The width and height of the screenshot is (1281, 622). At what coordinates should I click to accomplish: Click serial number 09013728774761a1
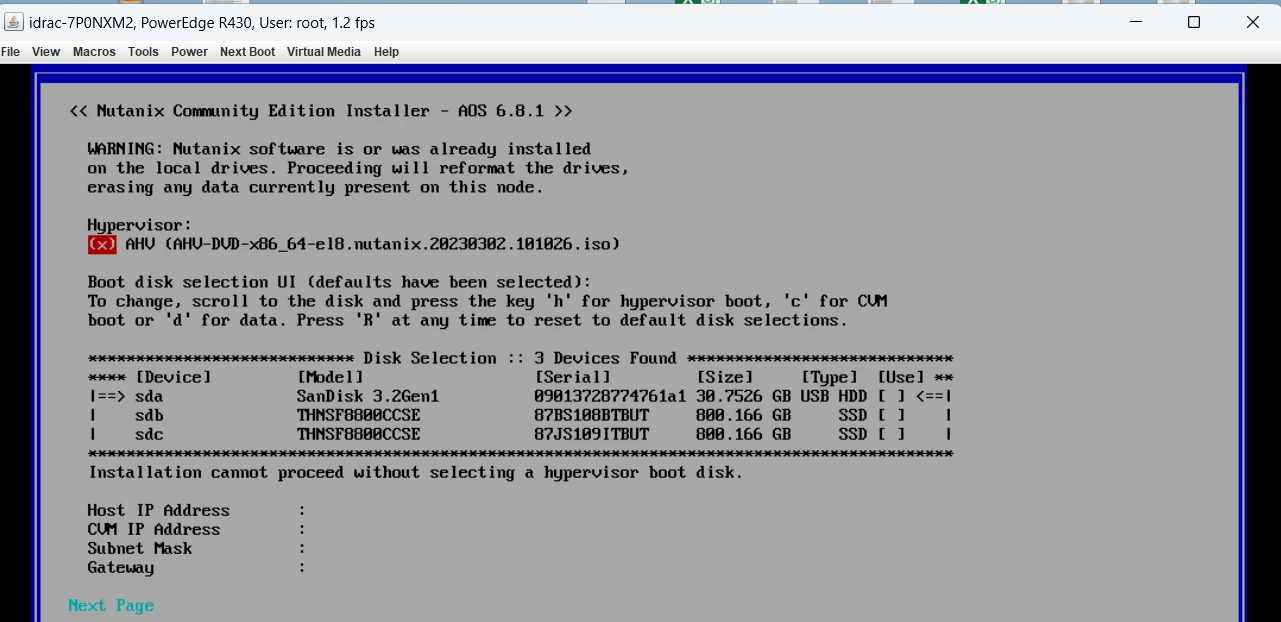click(x=610, y=397)
